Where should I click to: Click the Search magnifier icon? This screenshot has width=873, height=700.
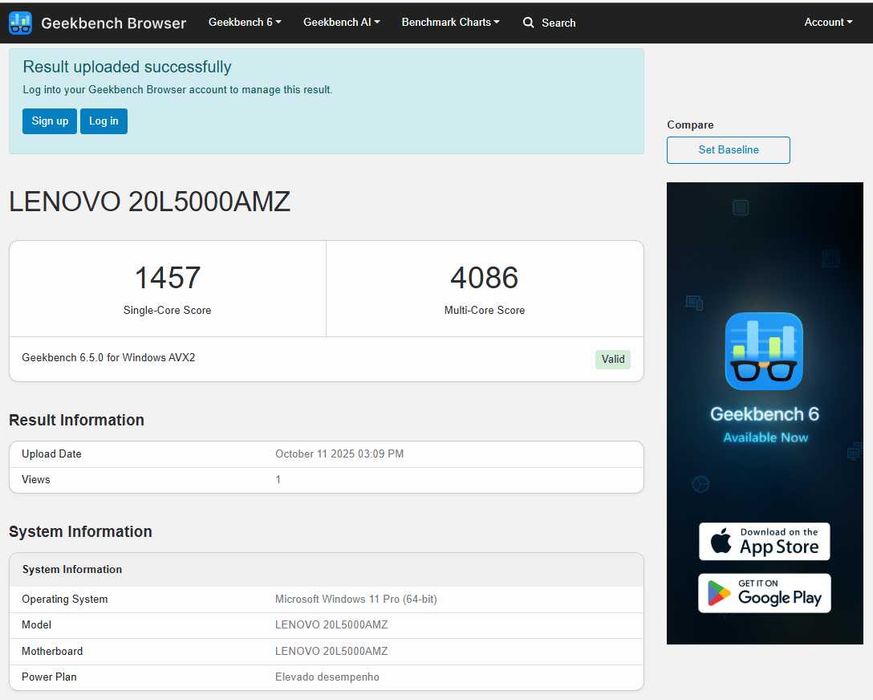528,23
